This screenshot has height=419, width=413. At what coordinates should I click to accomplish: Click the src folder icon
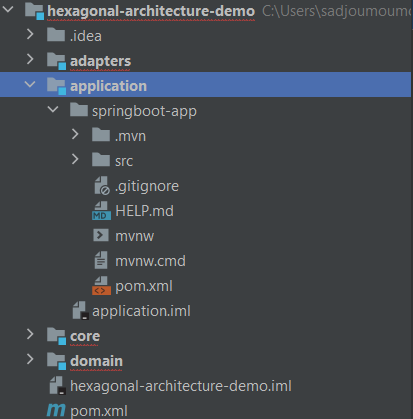pos(101,160)
